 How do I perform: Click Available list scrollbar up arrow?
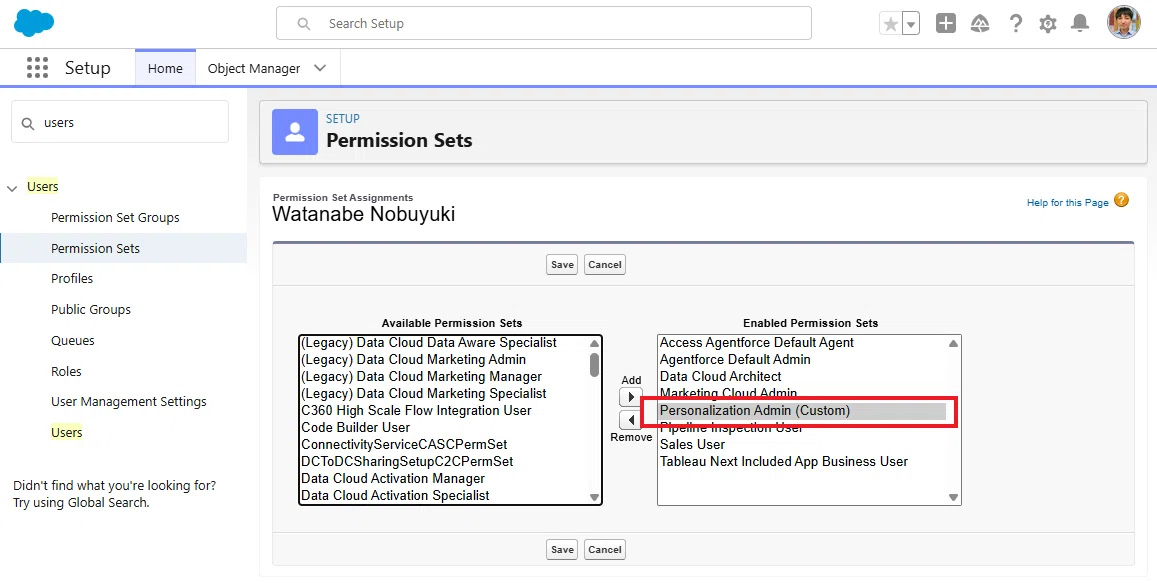595,343
